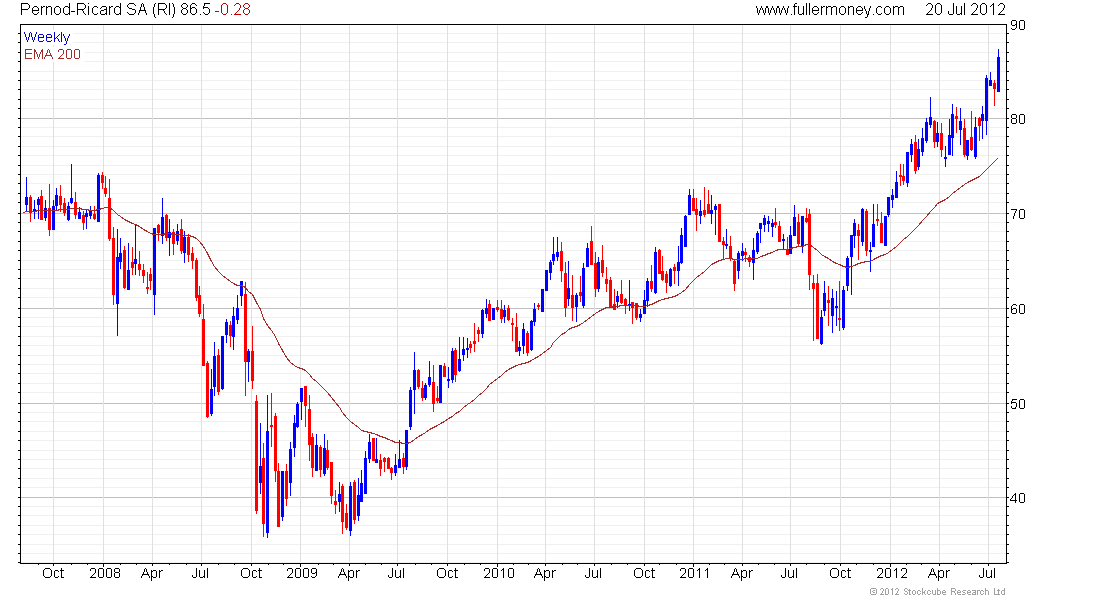This screenshot has height=600, width=1100.
Task: Click the 'Oct' label just before 2012
Action: pyautogui.click(x=840, y=573)
